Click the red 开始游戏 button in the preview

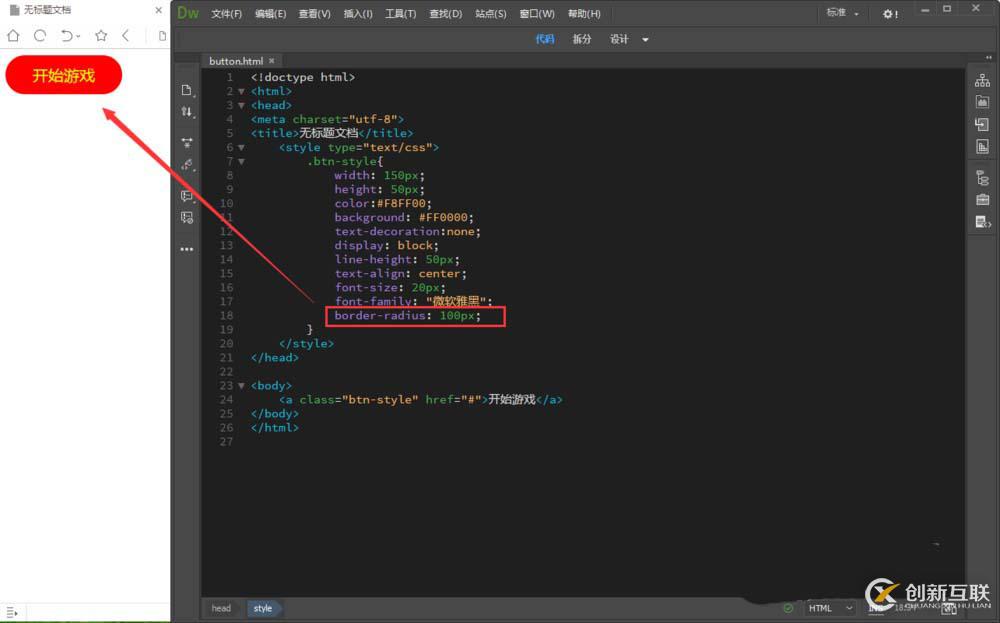click(x=63, y=74)
